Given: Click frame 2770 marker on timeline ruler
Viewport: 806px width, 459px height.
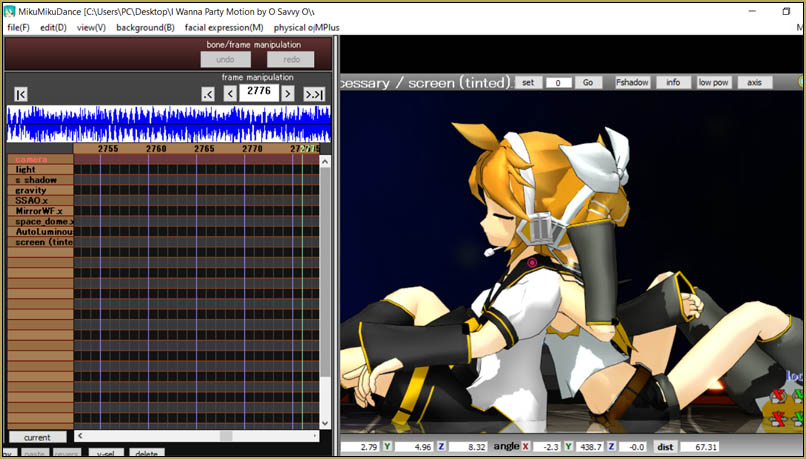Looking at the screenshot, I should [x=252, y=149].
